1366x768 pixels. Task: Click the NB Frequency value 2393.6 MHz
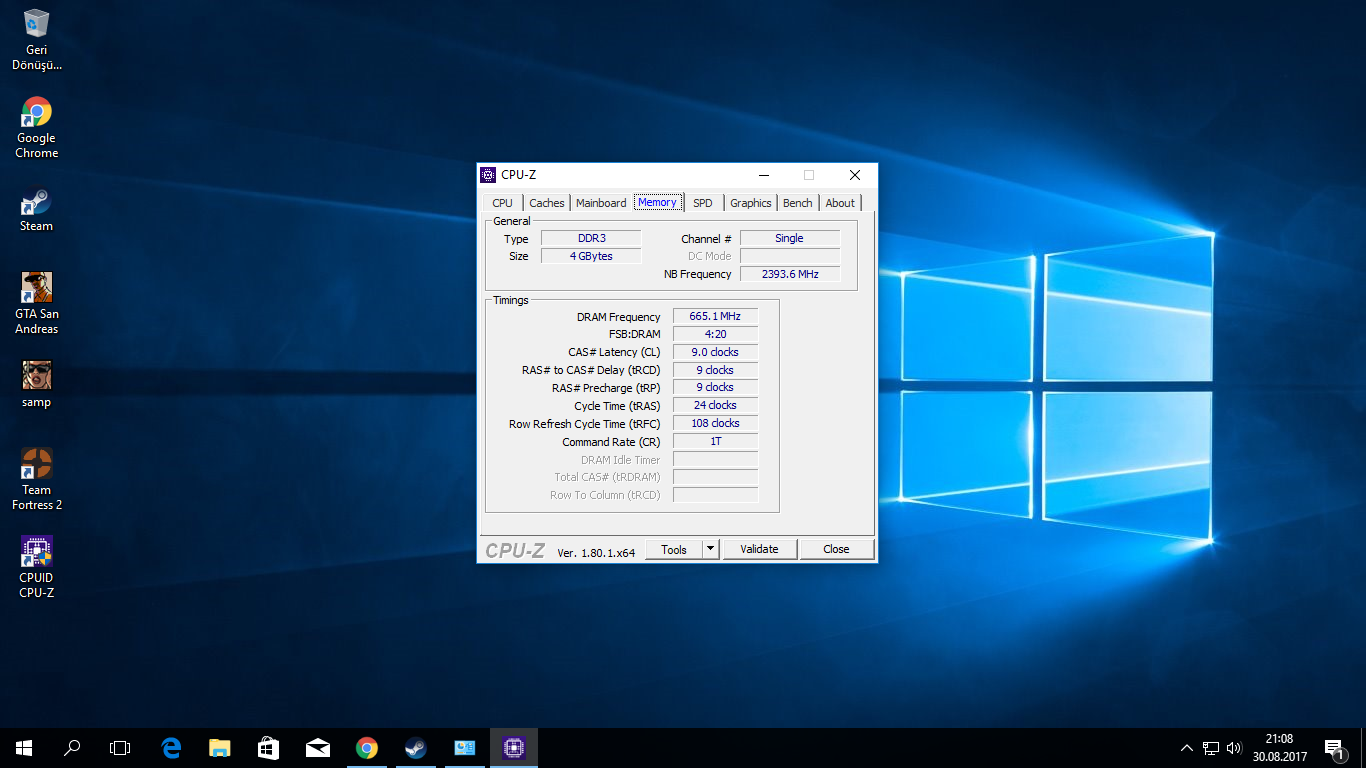pyautogui.click(x=790, y=274)
